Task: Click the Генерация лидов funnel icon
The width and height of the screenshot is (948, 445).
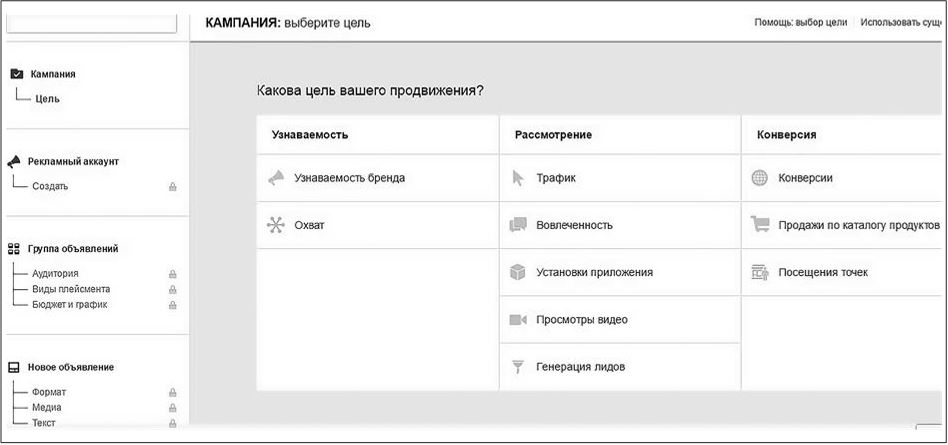Action: [518, 367]
